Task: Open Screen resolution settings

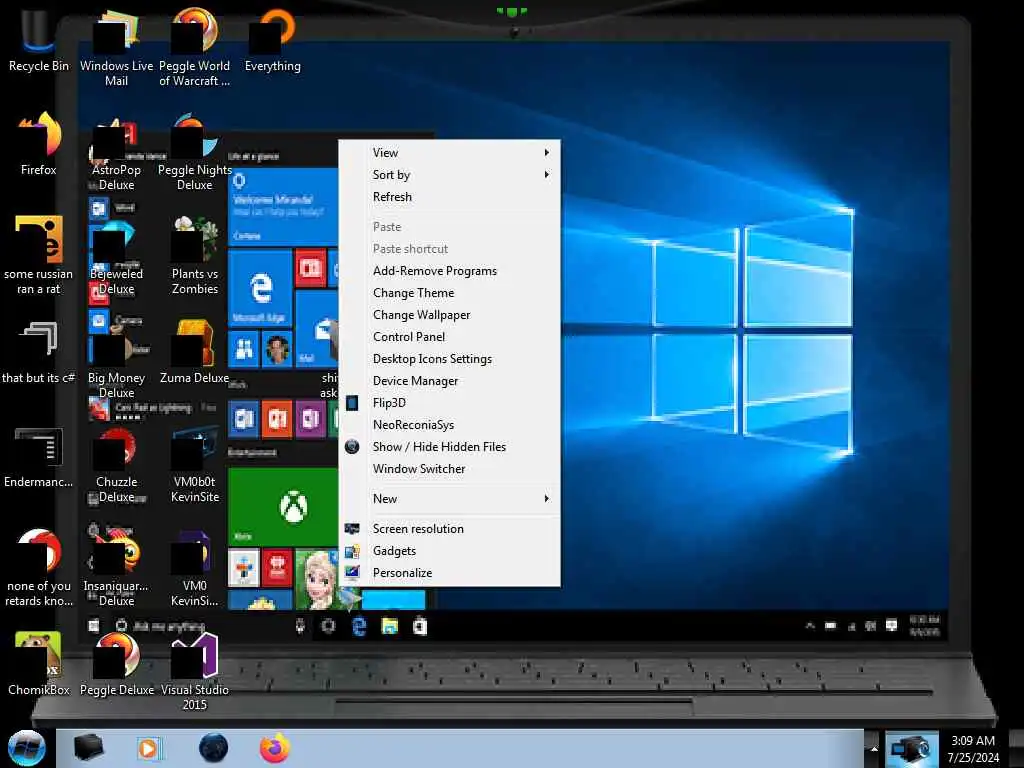Action: [449, 529]
